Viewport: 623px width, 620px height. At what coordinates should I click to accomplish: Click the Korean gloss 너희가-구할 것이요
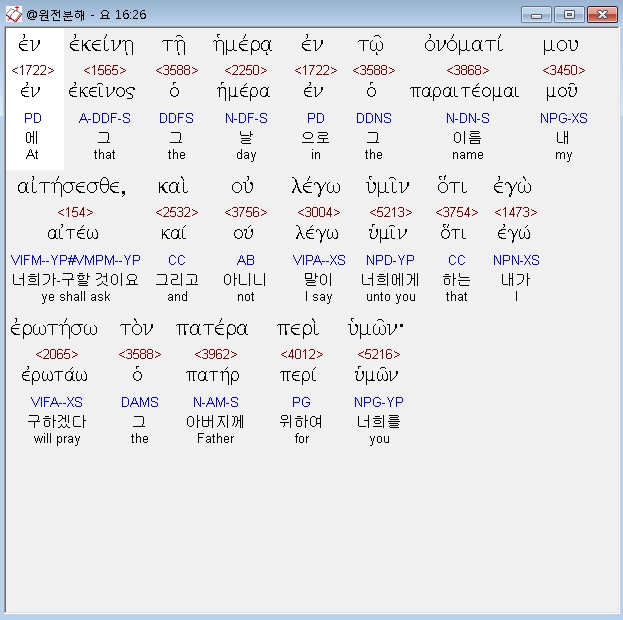[75, 279]
